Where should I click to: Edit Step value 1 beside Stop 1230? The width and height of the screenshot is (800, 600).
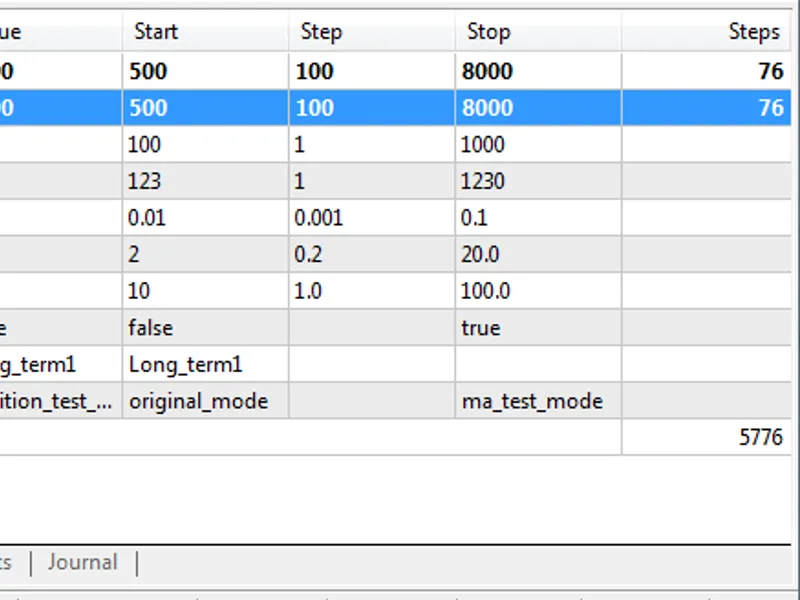pyautogui.click(x=372, y=181)
